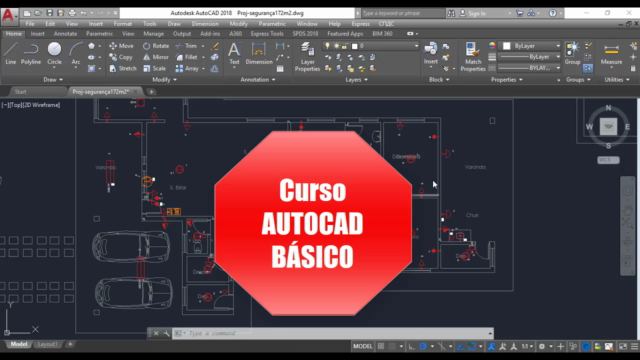Click the Plot printer icon in quick access toolbar

72,13
